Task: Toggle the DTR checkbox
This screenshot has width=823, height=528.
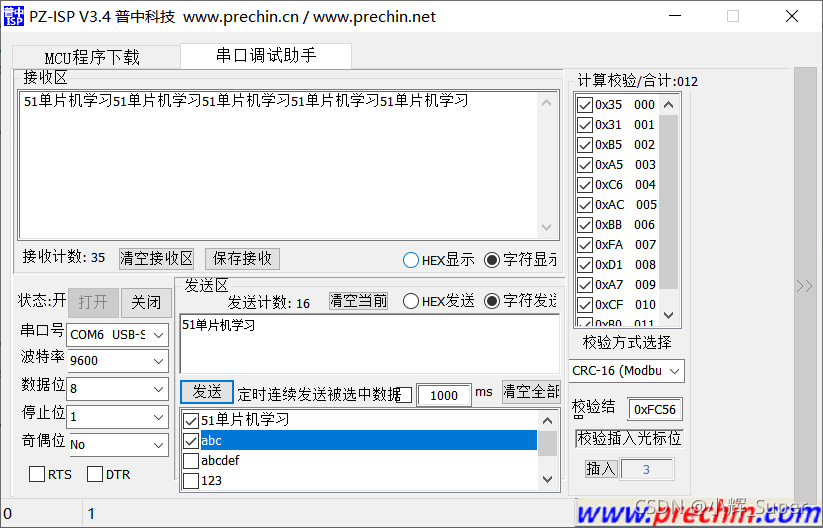Action: (95, 474)
